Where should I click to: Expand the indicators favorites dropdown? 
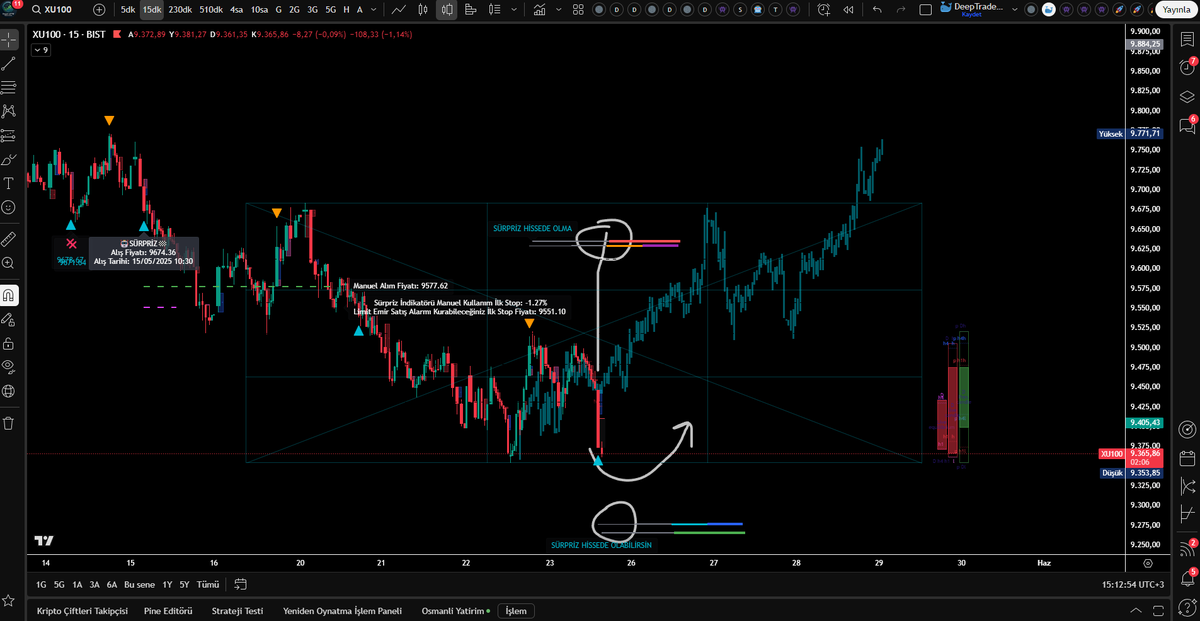coord(558,9)
